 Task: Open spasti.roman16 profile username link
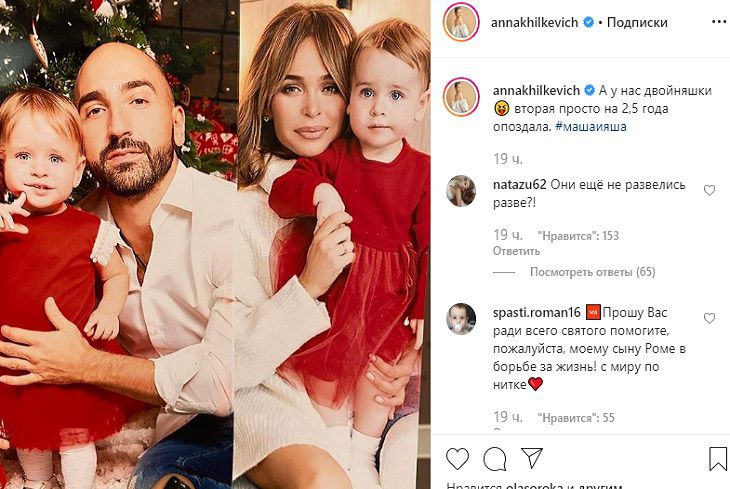[x=536, y=312]
